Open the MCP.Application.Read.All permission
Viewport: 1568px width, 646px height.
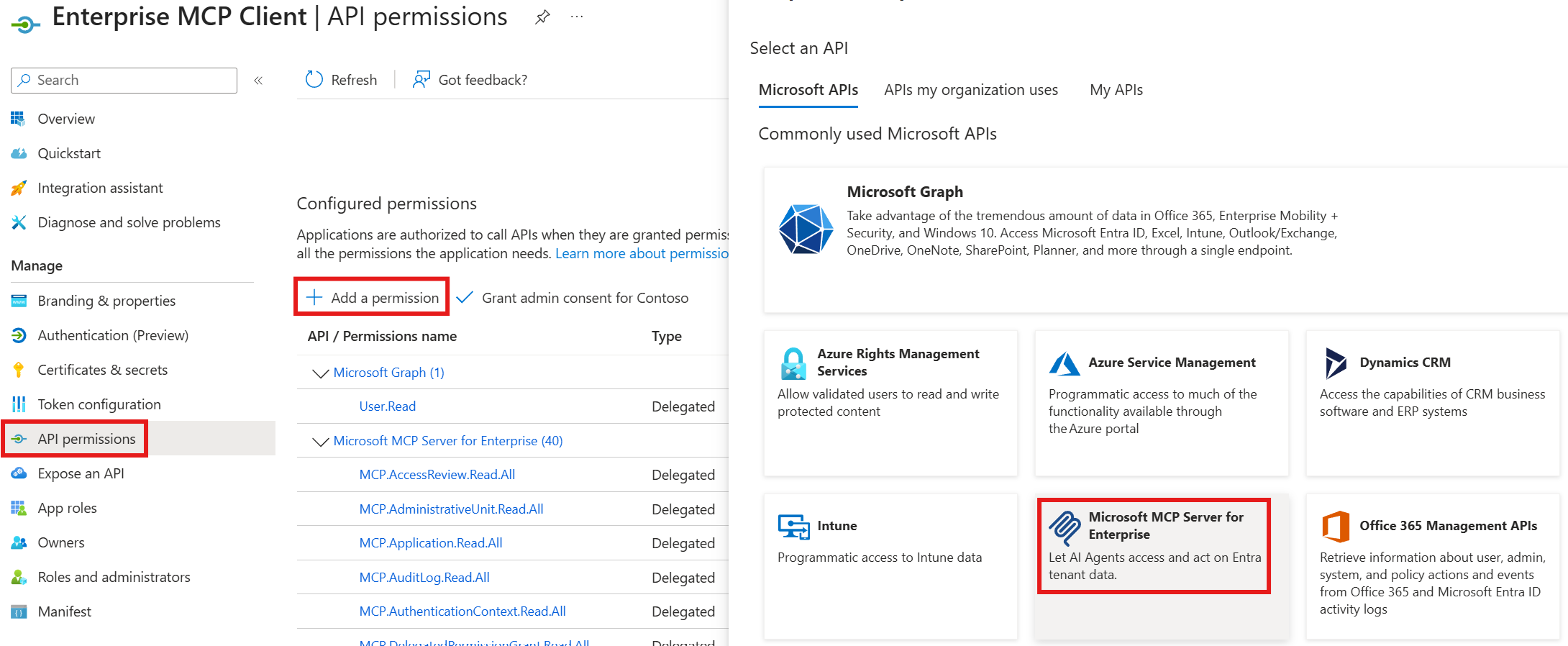click(x=431, y=543)
